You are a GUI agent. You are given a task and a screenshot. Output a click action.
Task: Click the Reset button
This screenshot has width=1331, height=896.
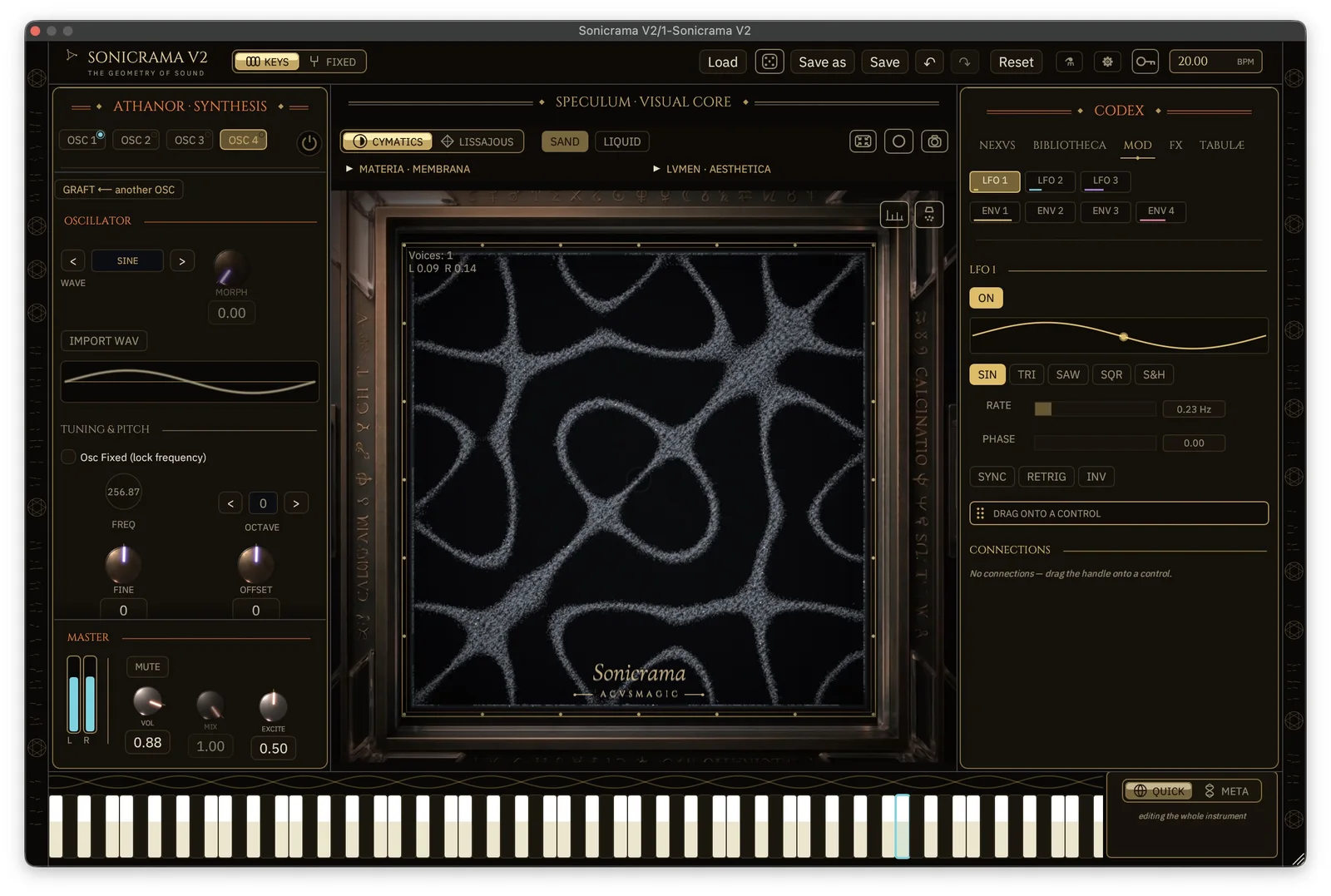point(1016,62)
